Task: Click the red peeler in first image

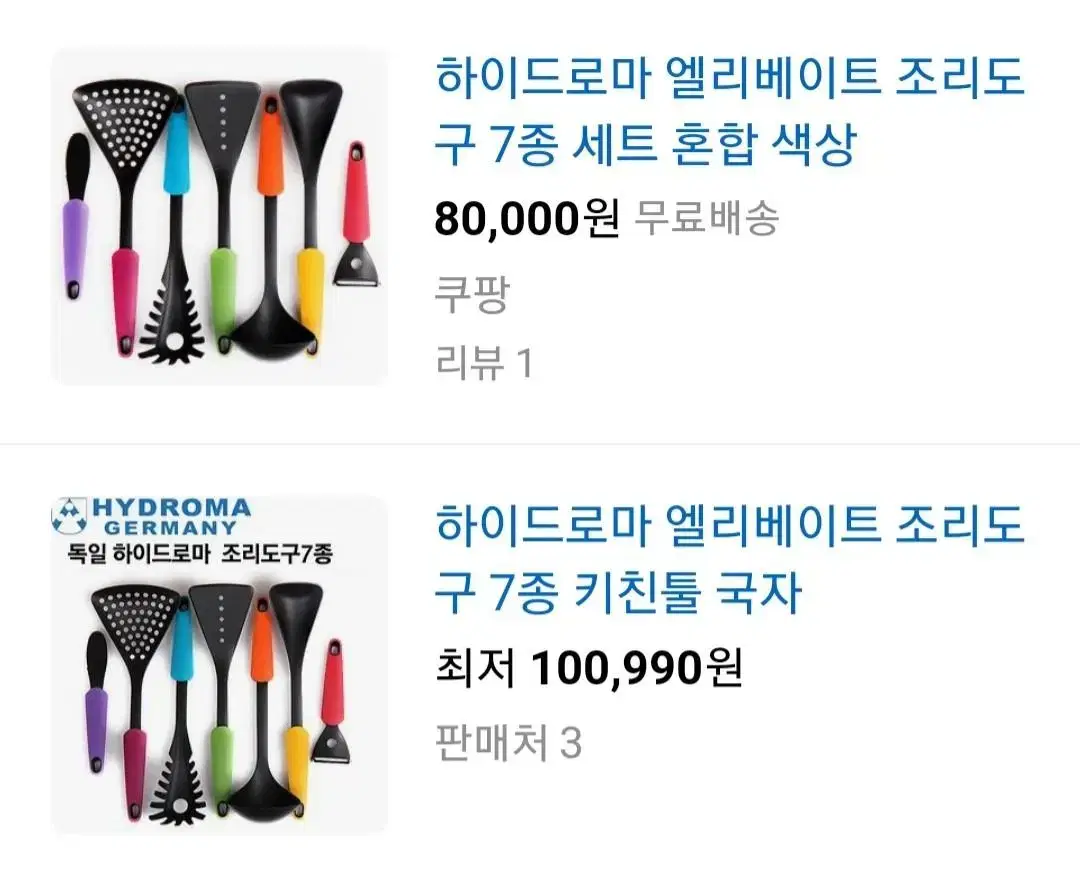Action: [x=356, y=214]
